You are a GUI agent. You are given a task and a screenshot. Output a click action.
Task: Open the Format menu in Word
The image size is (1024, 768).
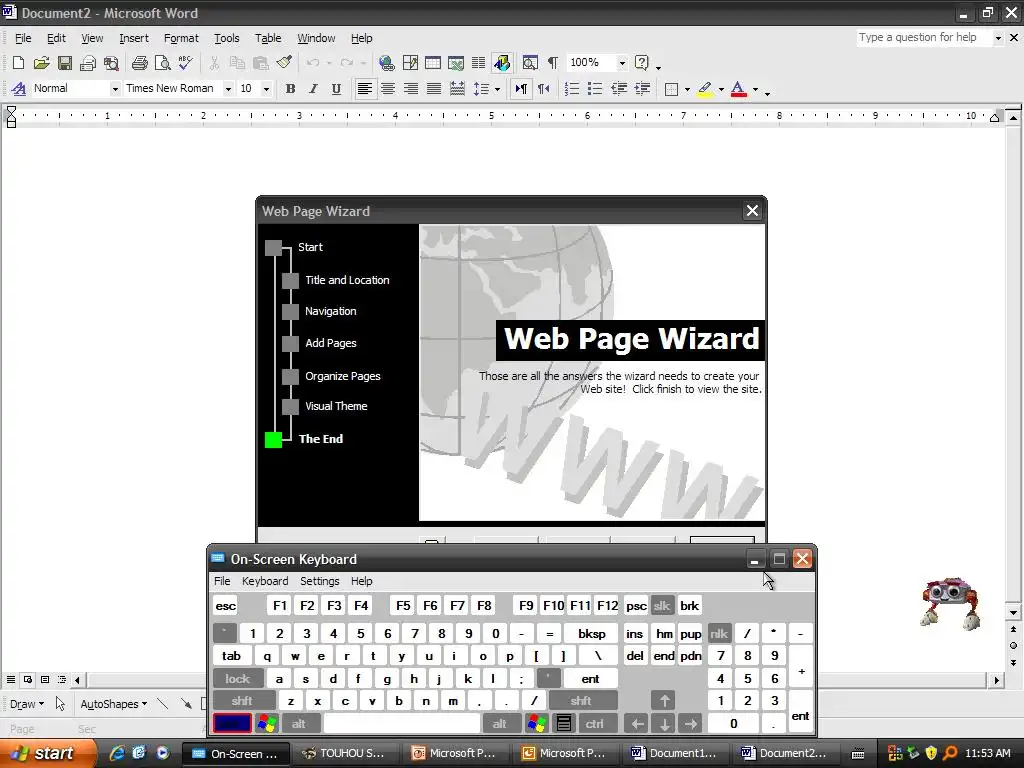pyautogui.click(x=181, y=39)
